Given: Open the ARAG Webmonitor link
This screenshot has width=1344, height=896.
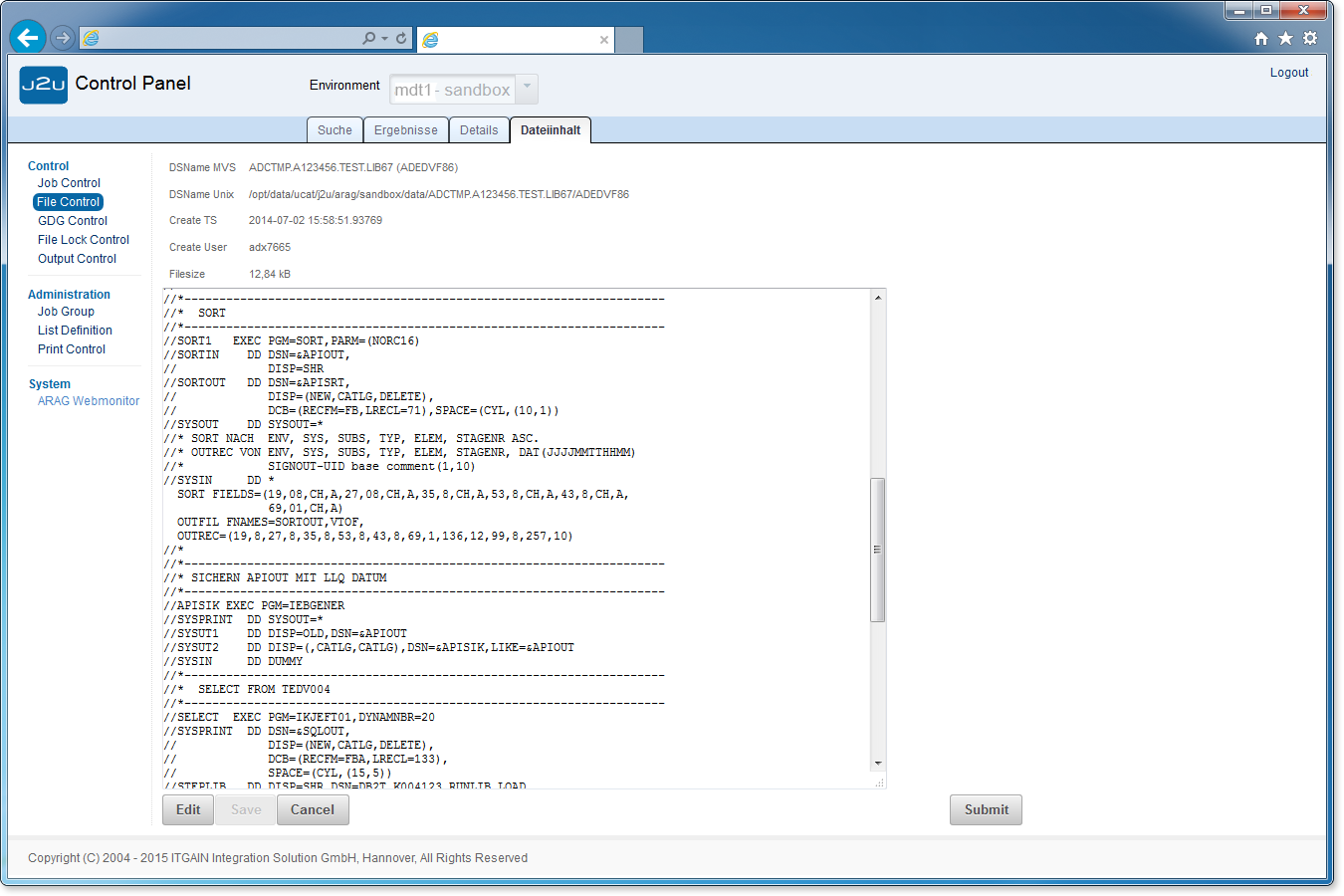Looking at the screenshot, I should coord(89,401).
